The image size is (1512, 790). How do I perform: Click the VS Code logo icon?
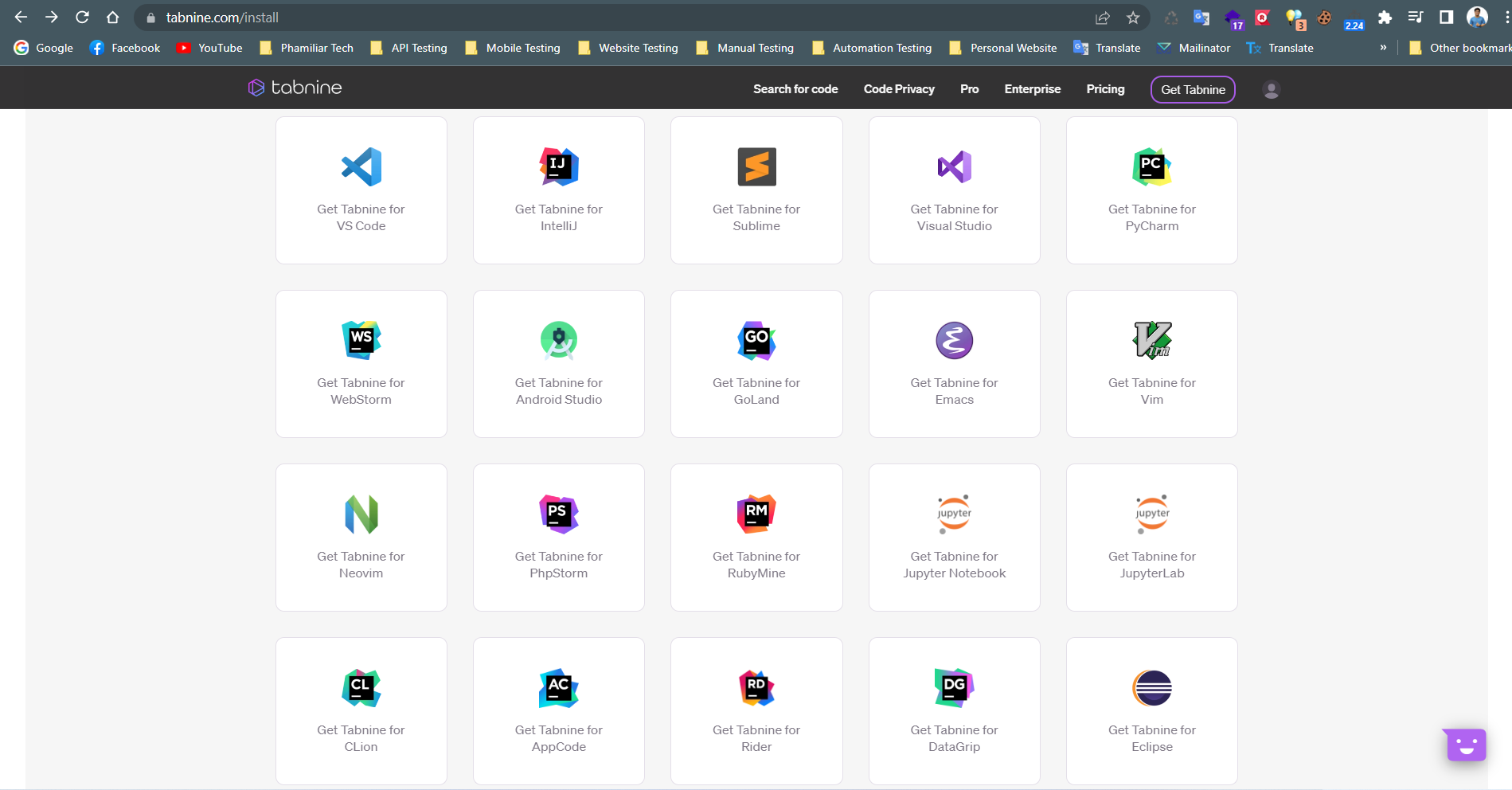click(x=361, y=167)
